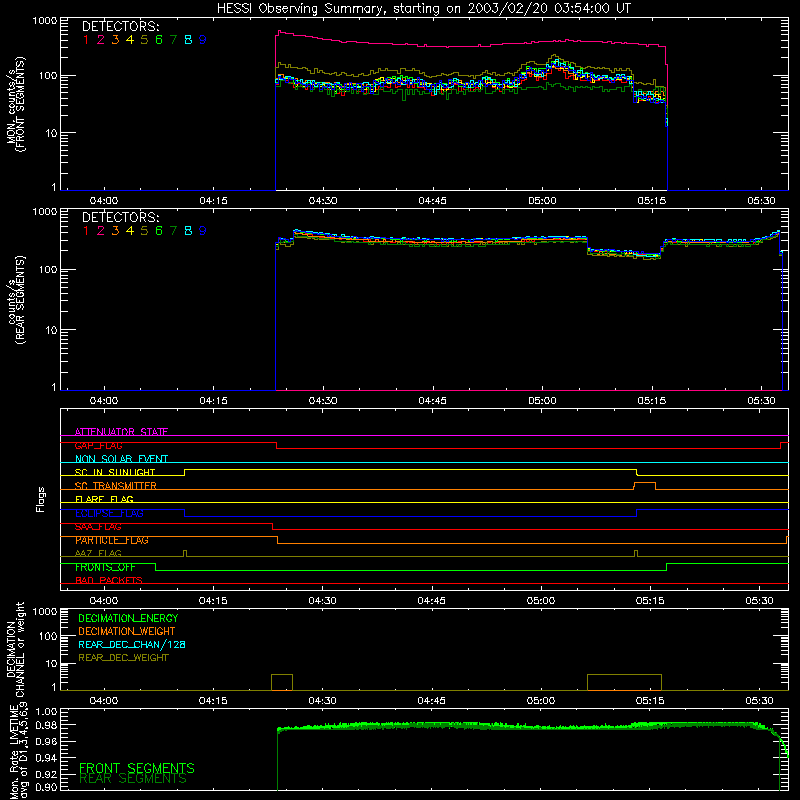Select detector 3 legend number in front segments panel
The image size is (800, 800).
(115, 40)
